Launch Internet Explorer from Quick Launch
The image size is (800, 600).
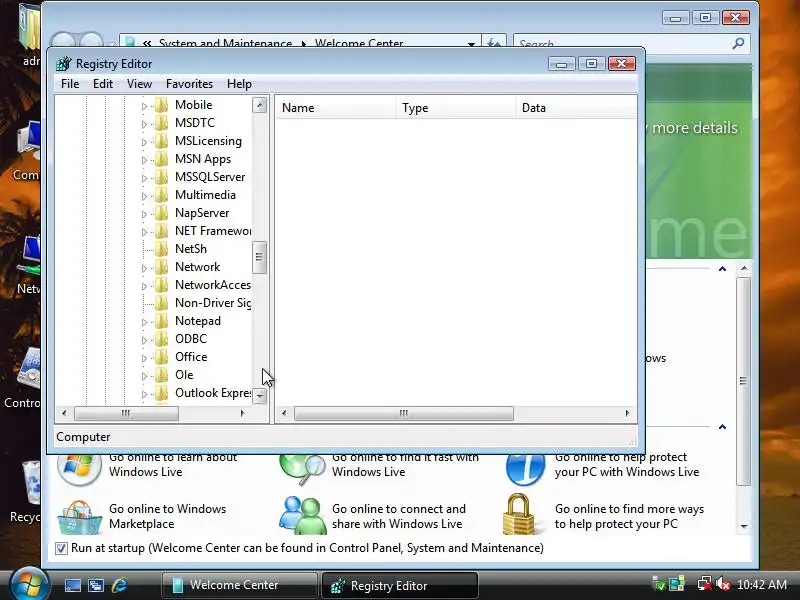point(119,585)
